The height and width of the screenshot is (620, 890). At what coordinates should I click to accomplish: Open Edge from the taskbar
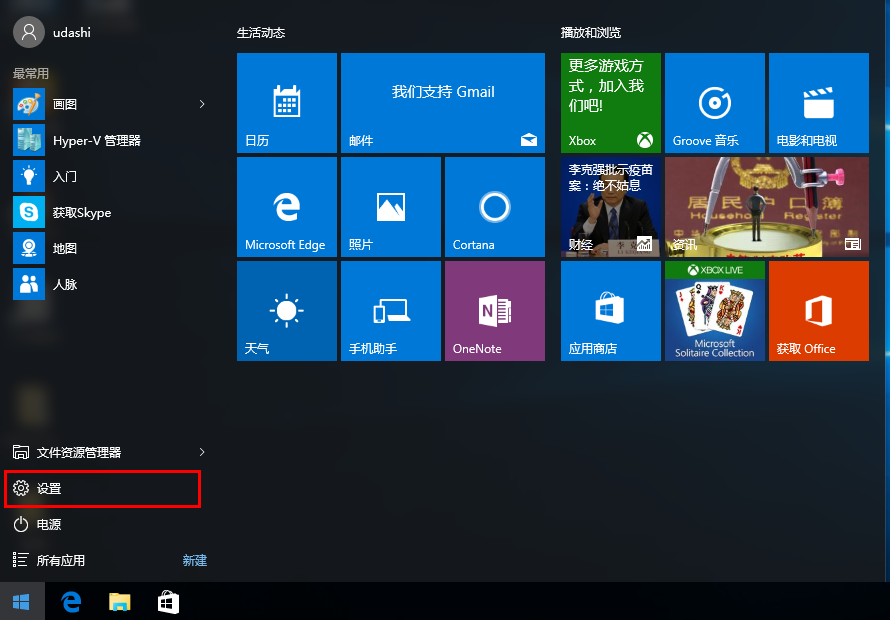pos(71,601)
